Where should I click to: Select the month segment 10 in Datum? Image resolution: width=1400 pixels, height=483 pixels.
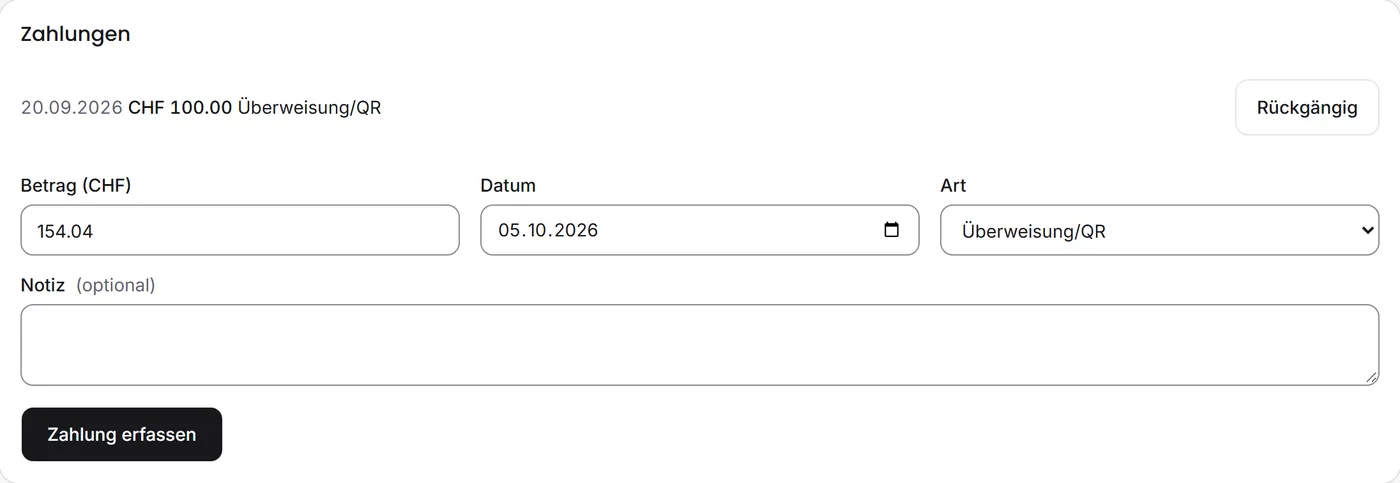[540, 230]
